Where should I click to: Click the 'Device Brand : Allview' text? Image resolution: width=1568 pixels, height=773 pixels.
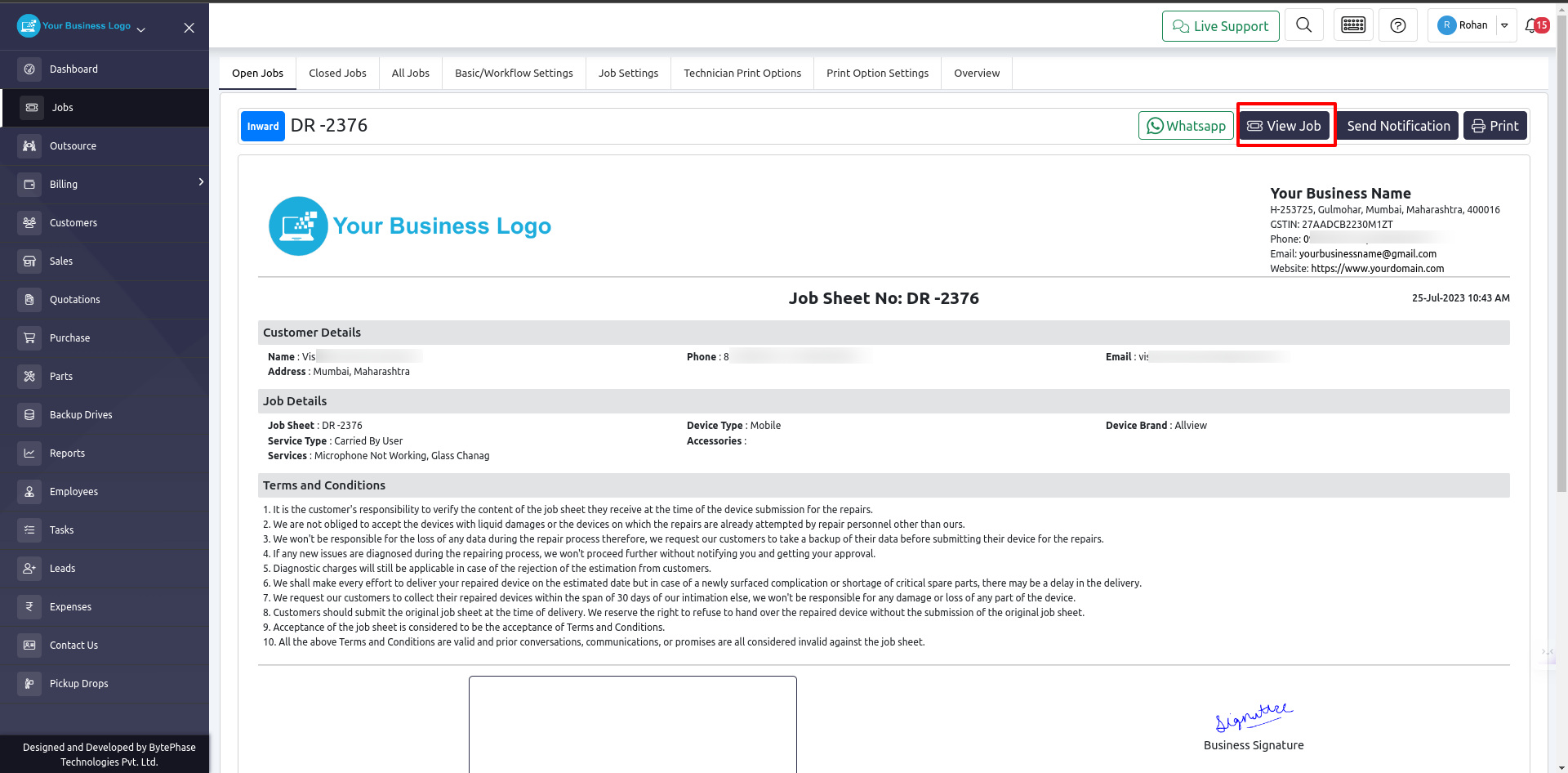pos(1156,426)
